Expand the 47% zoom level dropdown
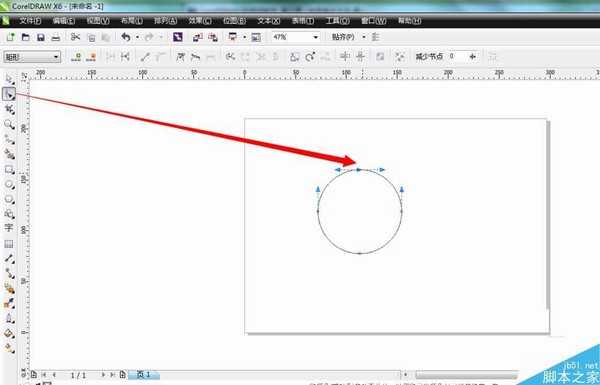The width and height of the screenshot is (600, 385). (x=316, y=37)
